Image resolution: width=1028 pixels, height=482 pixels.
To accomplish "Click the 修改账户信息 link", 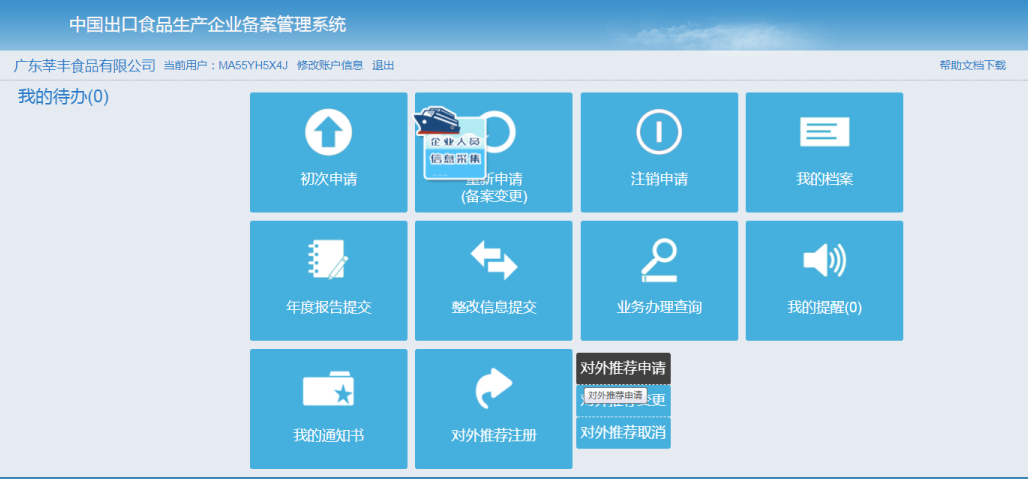I will (x=329, y=66).
